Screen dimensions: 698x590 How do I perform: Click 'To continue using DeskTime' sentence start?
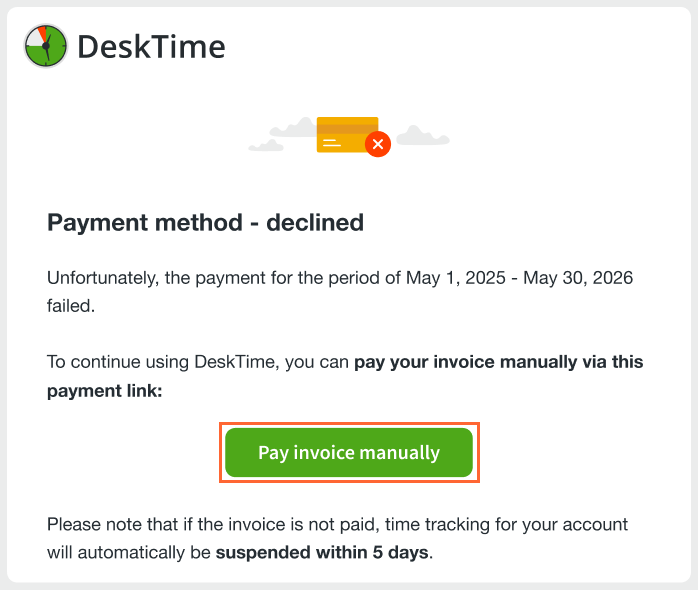(x=163, y=362)
